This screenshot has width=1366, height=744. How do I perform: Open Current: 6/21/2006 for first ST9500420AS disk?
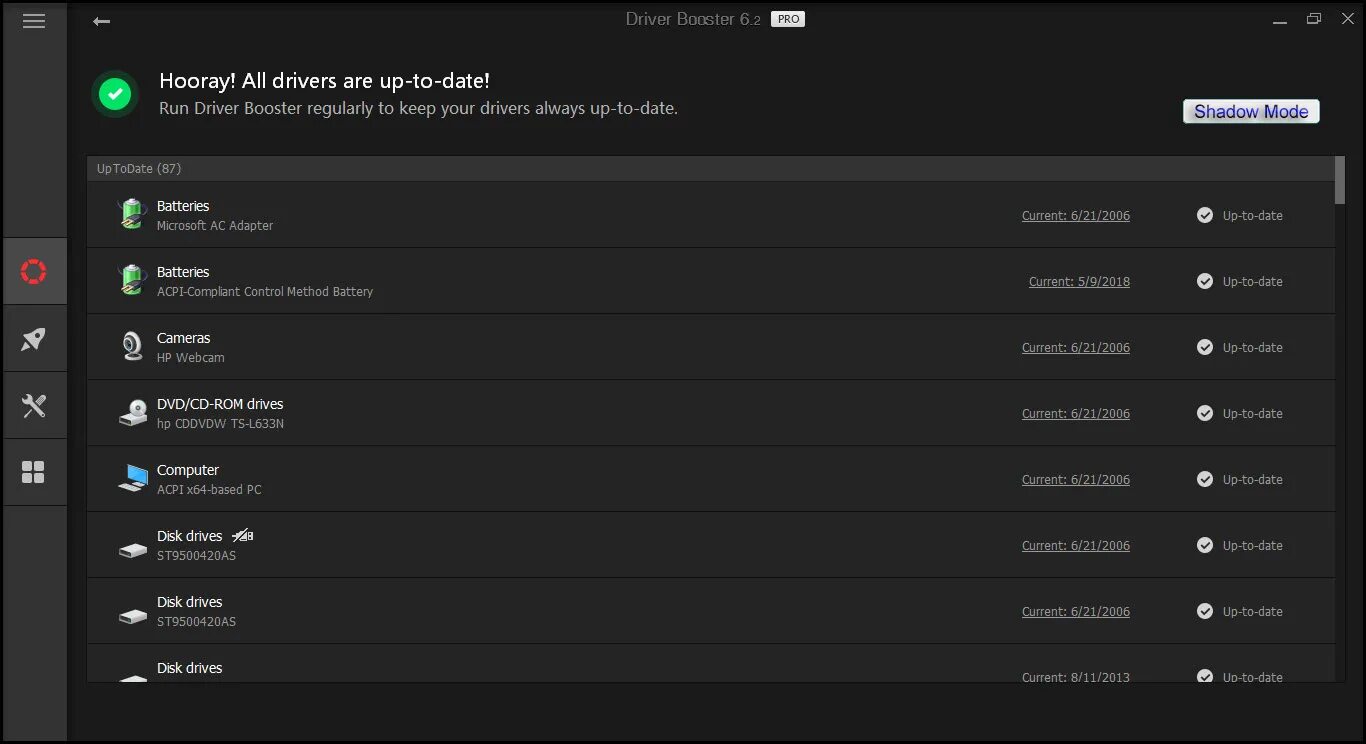(x=1076, y=545)
